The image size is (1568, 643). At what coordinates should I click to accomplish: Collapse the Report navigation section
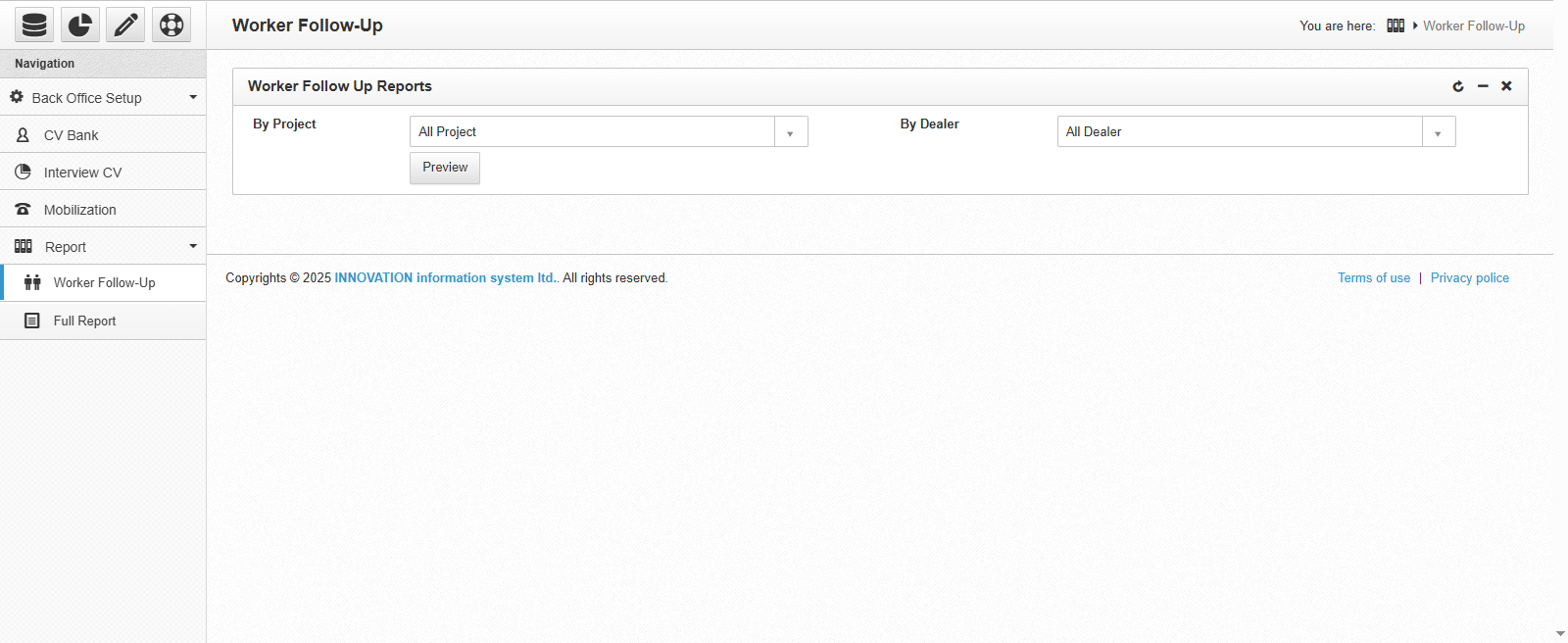click(103, 247)
